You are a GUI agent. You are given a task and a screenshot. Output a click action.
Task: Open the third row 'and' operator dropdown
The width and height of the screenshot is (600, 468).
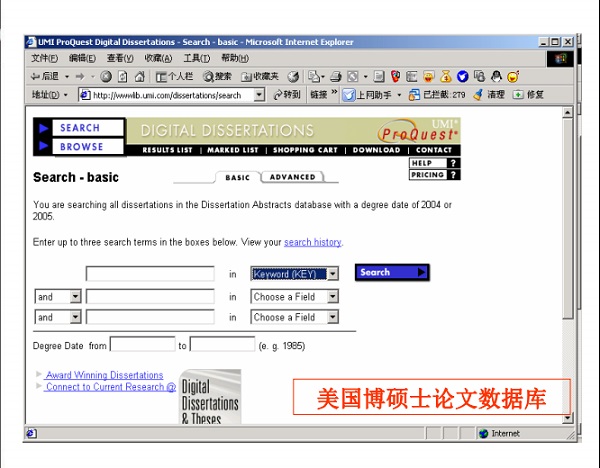[x=58, y=317]
